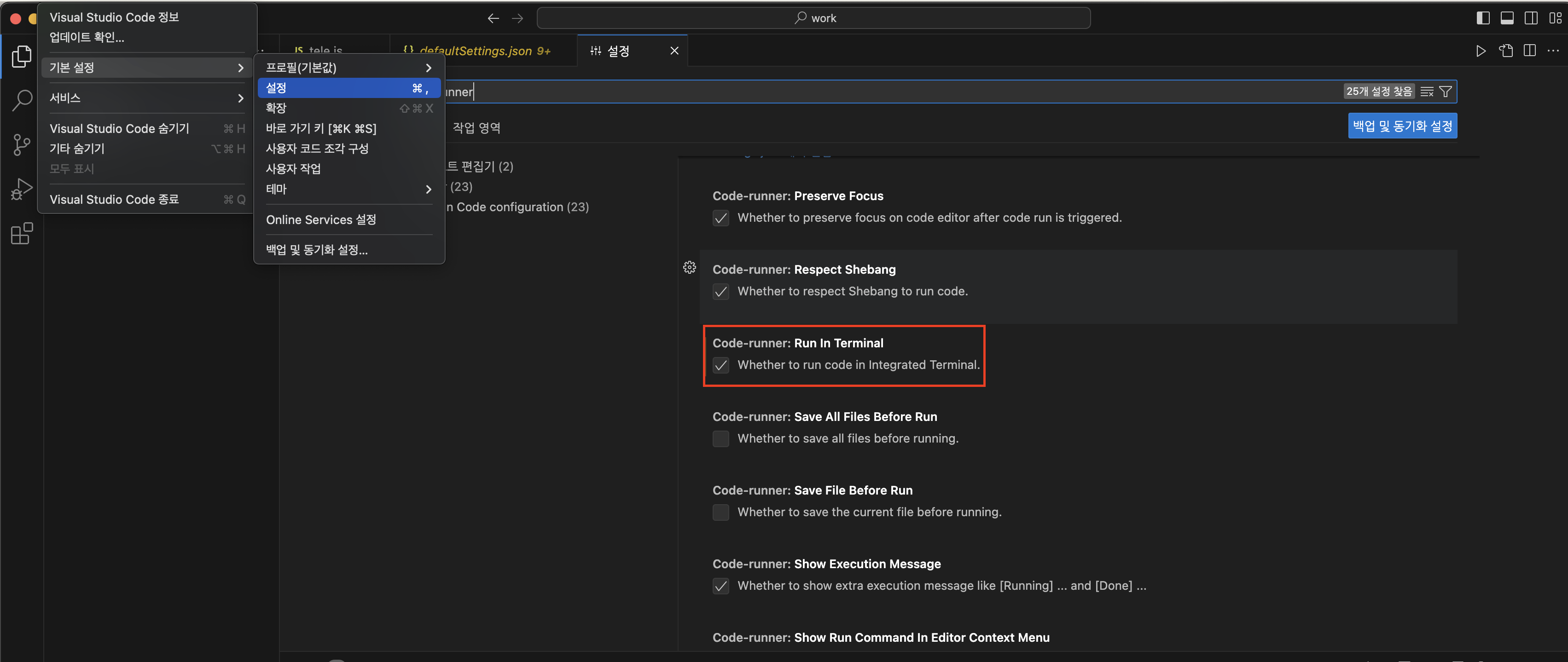Switch to 작업 영역 settings scope
Image resolution: width=1568 pixels, height=662 pixels.
click(x=476, y=128)
